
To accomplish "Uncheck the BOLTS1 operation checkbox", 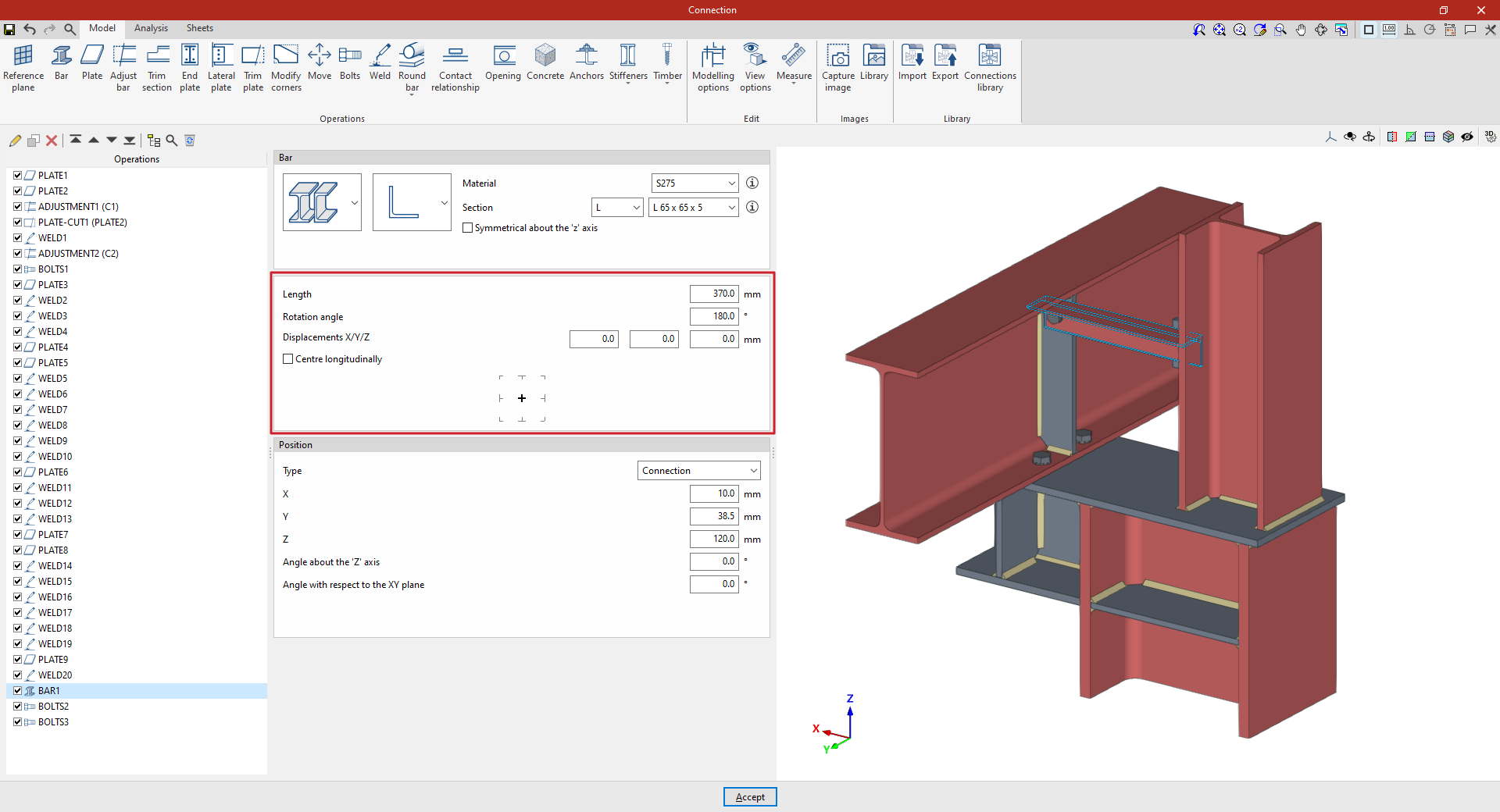I will [x=18, y=269].
